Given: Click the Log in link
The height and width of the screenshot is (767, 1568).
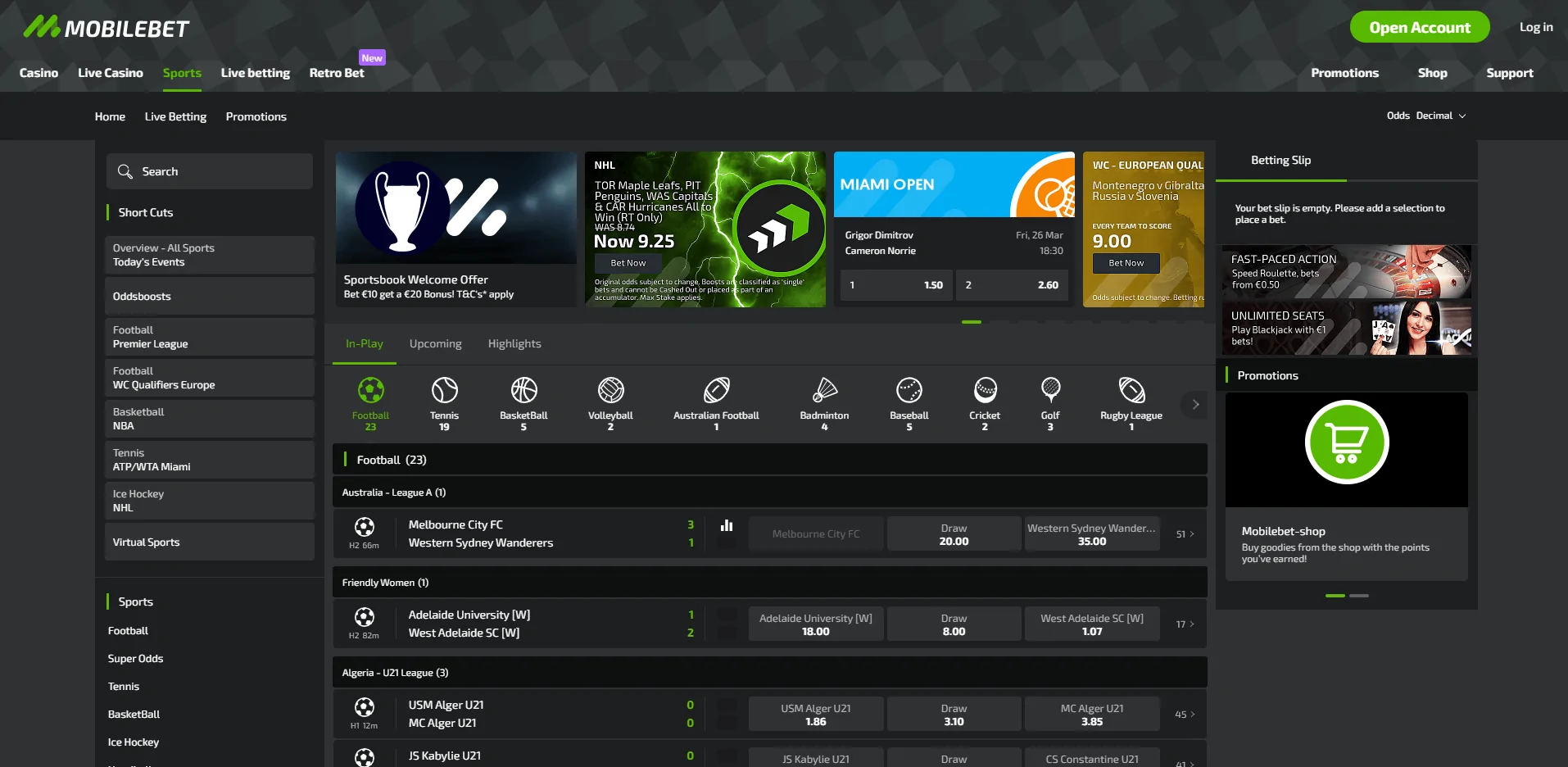Looking at the screenshot, I should pyautogui.click(x=1536, y=27).
